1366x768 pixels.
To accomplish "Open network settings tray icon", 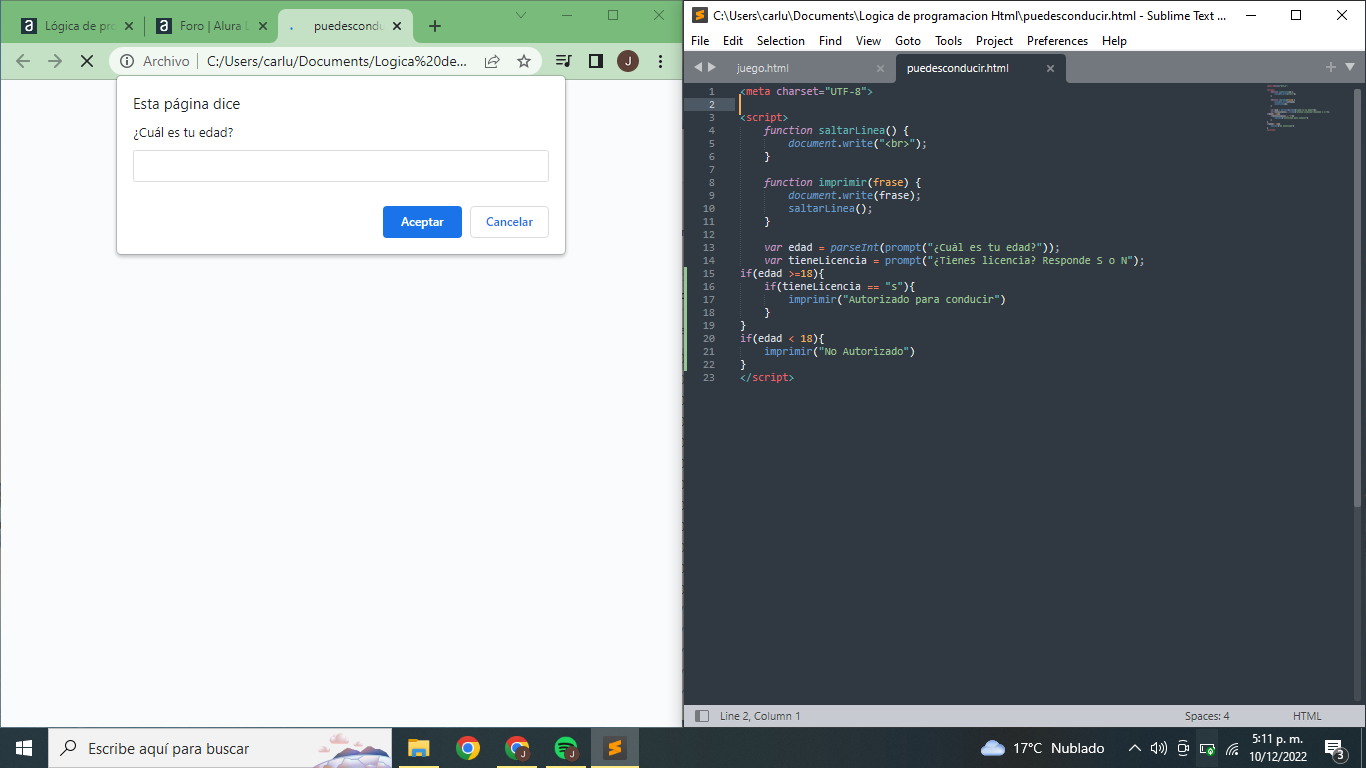I will [1232, 748].
